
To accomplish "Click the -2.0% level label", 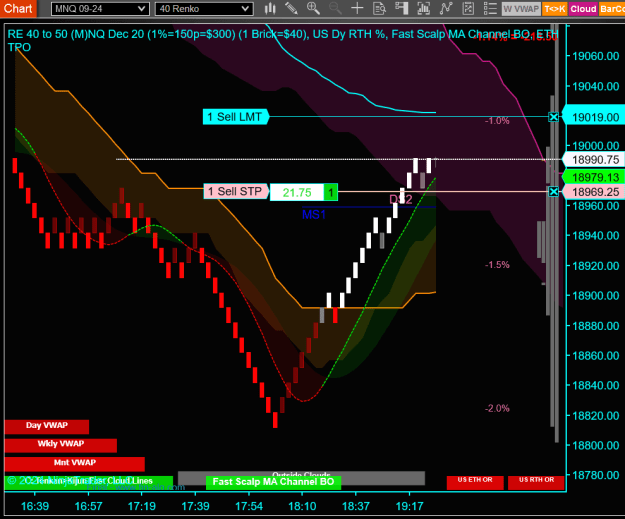I will 497,408.
